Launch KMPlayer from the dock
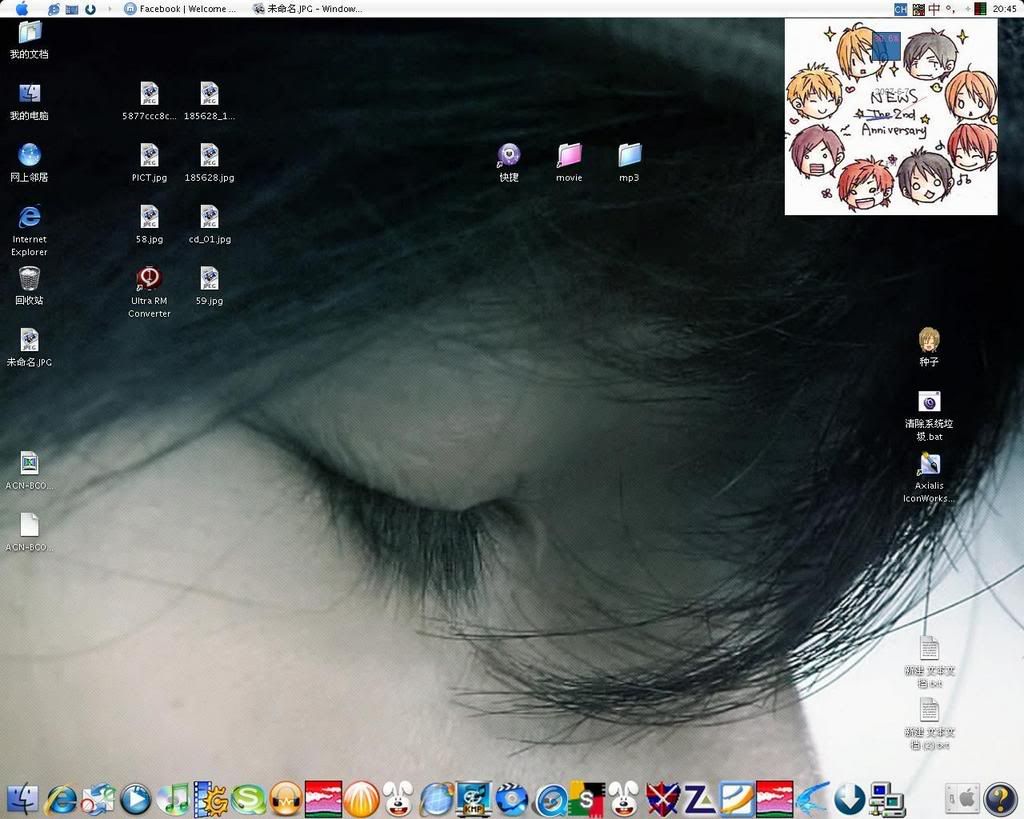This screenshot has height=819, width=1024. click(473, 798)
